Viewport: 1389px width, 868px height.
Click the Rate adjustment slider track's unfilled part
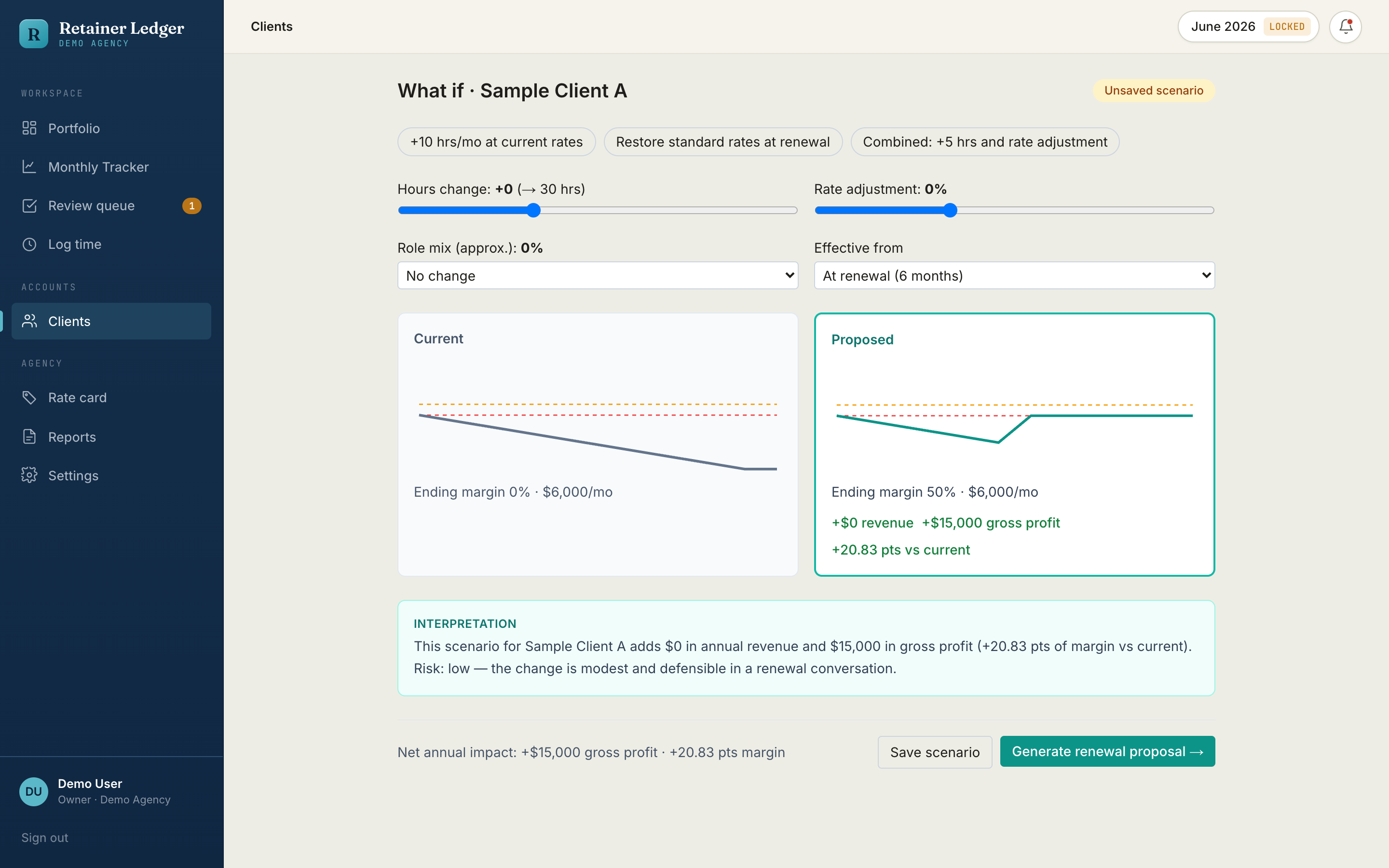[1085, 210]
